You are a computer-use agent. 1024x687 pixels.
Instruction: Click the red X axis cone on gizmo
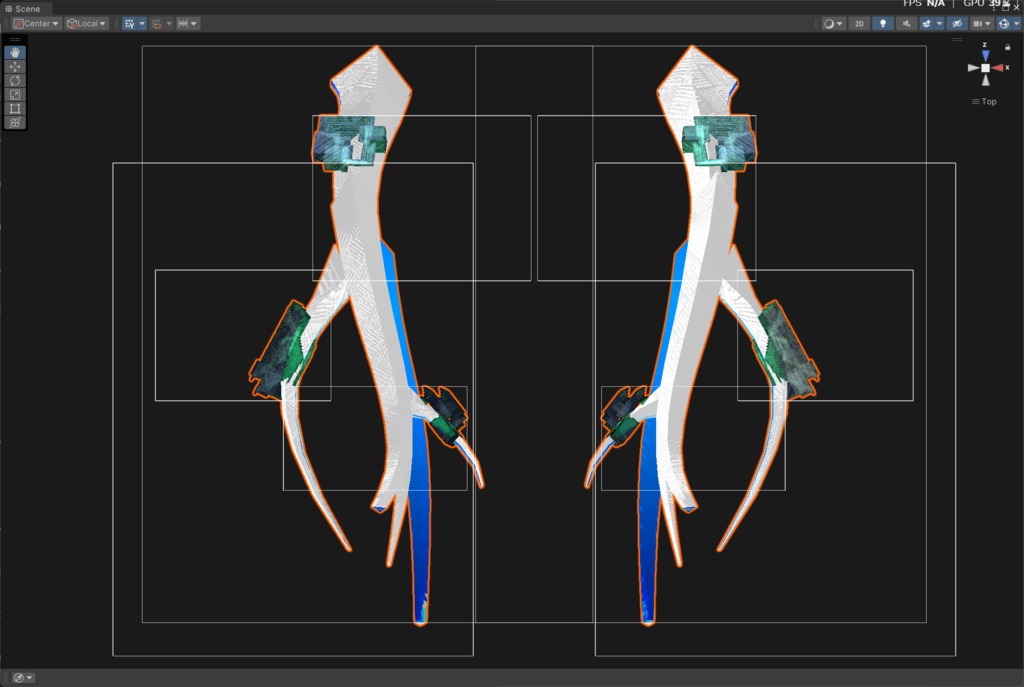pyautogui.click(x=998, y=68)
